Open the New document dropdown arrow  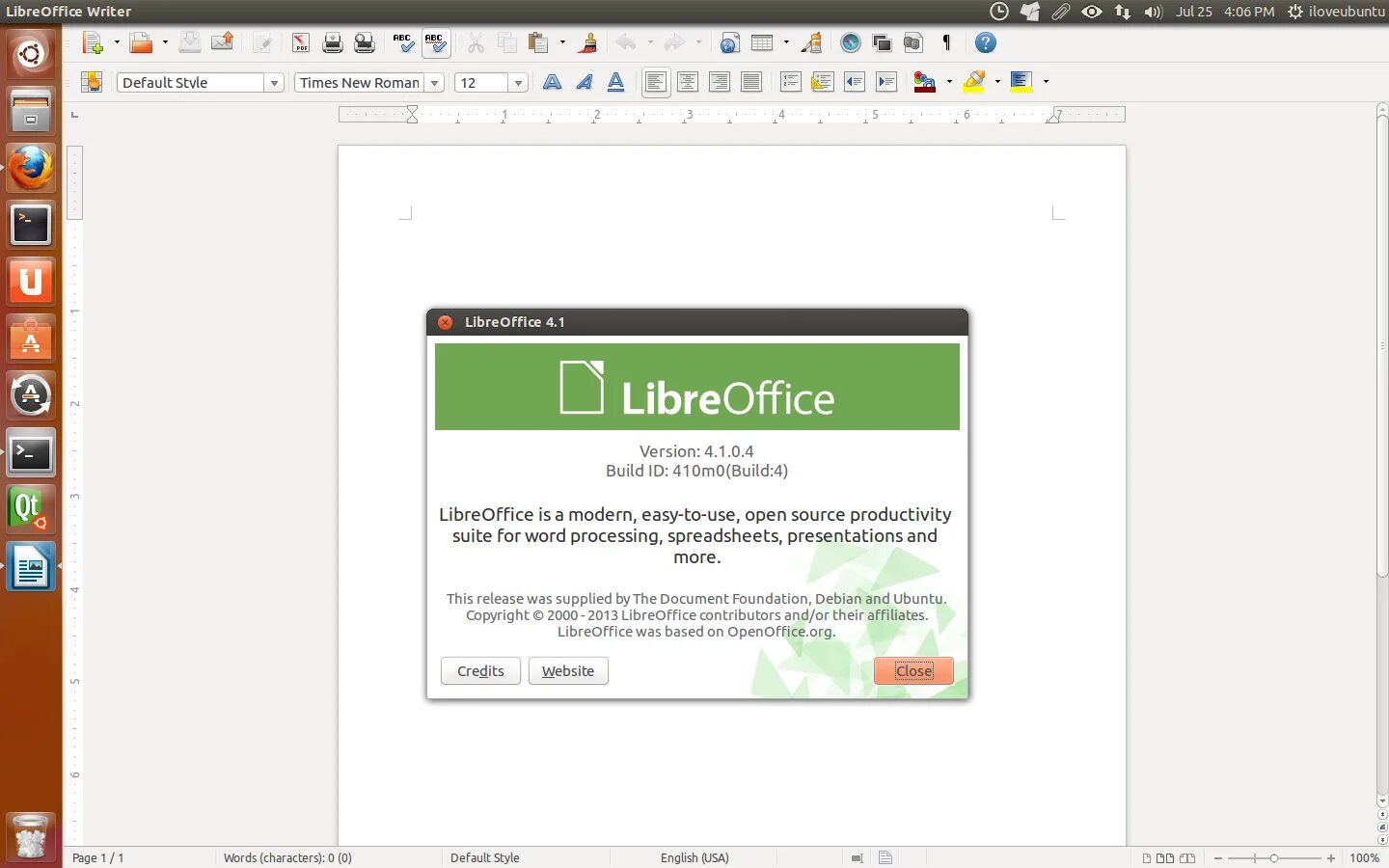click(117, 42)
